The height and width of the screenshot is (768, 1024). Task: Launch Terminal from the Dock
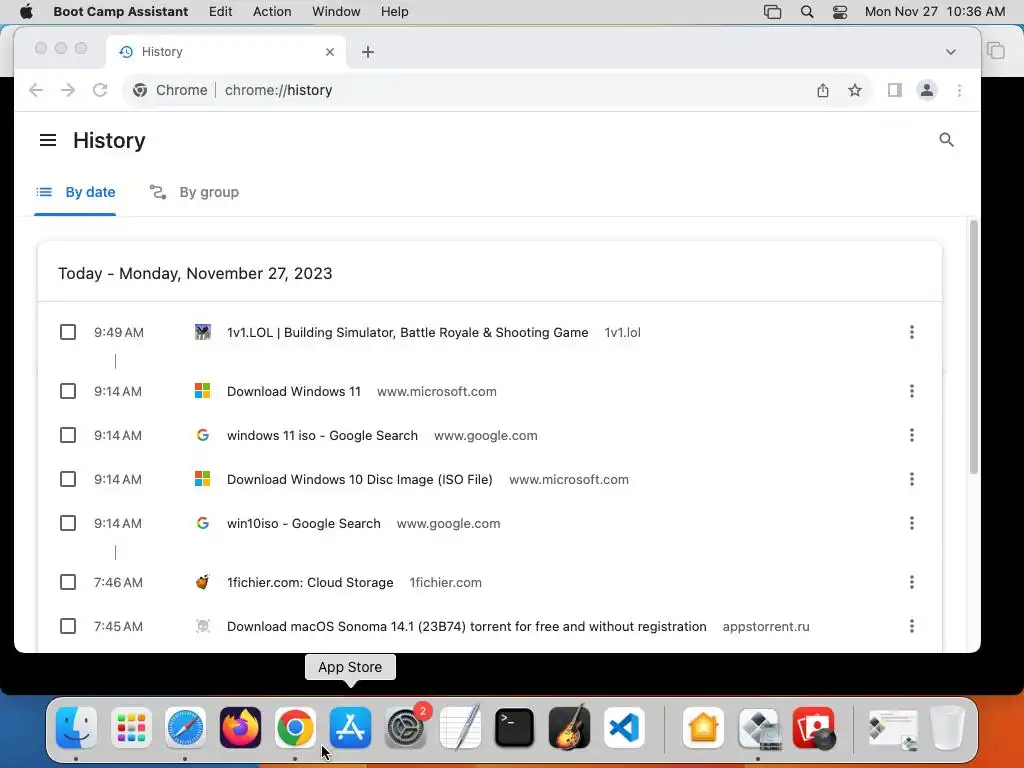pyautogui.click(x=515, y=728)
